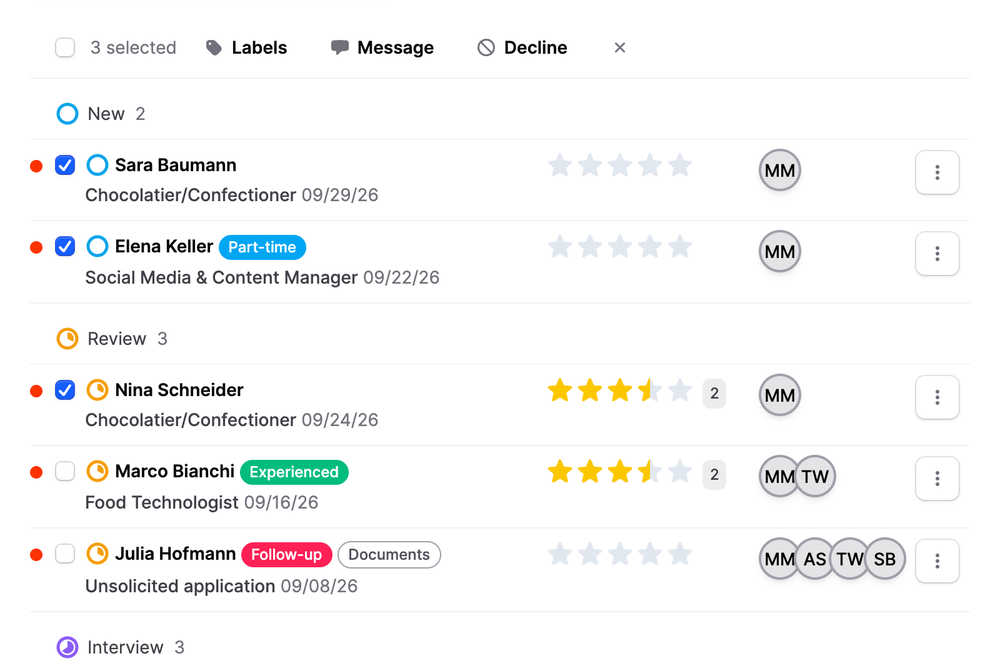Click Sara Baumann's stage status icon
Screen dimensions: 1000x666
click(x=97, y=165)
